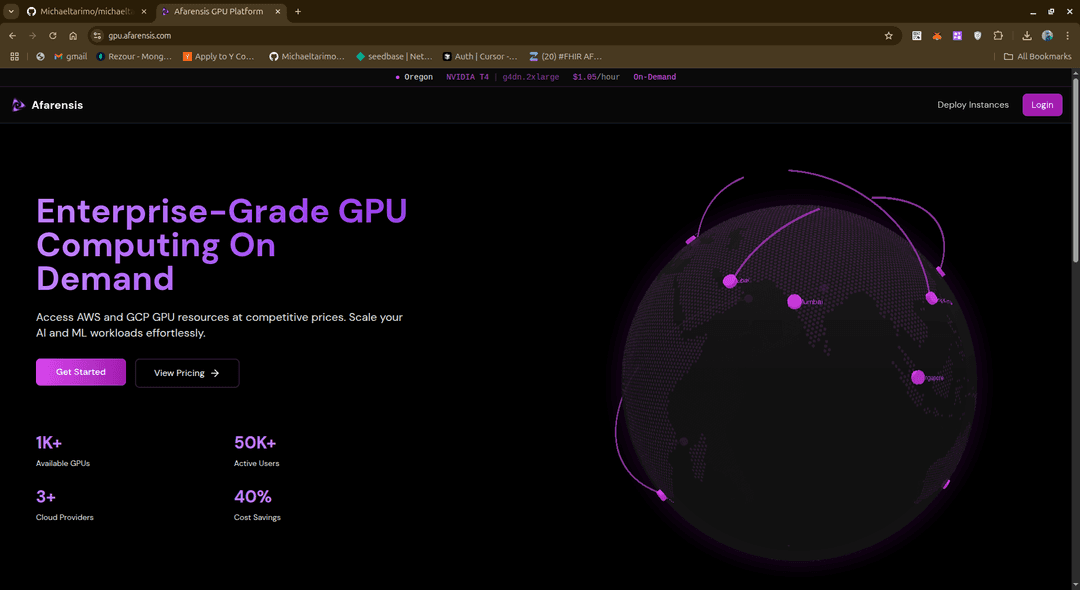Click the Get Started button

[x=80, y=372]
